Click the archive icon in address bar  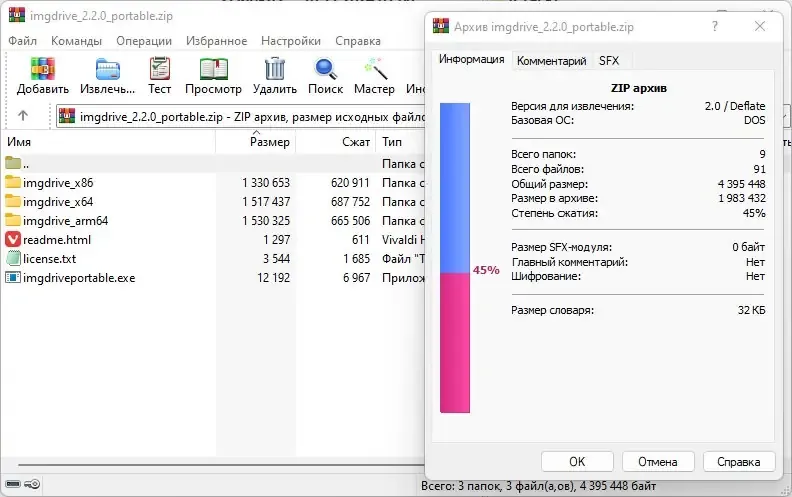[67, 116]
